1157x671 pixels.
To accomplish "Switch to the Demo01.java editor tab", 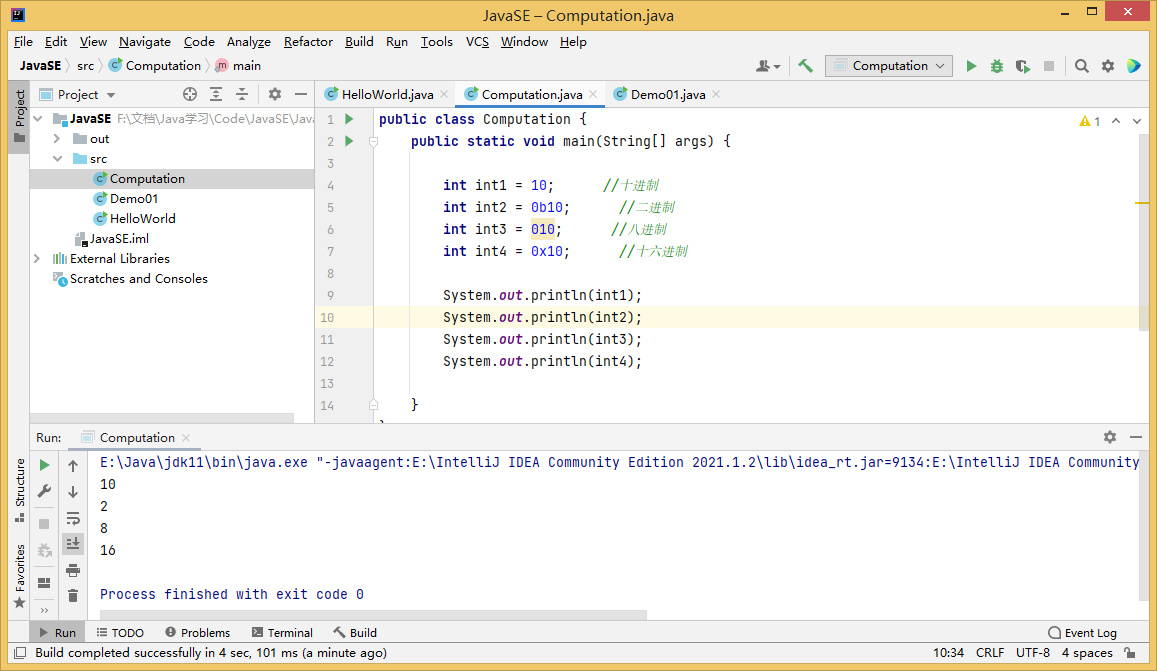I will click(x=667, y=94).
